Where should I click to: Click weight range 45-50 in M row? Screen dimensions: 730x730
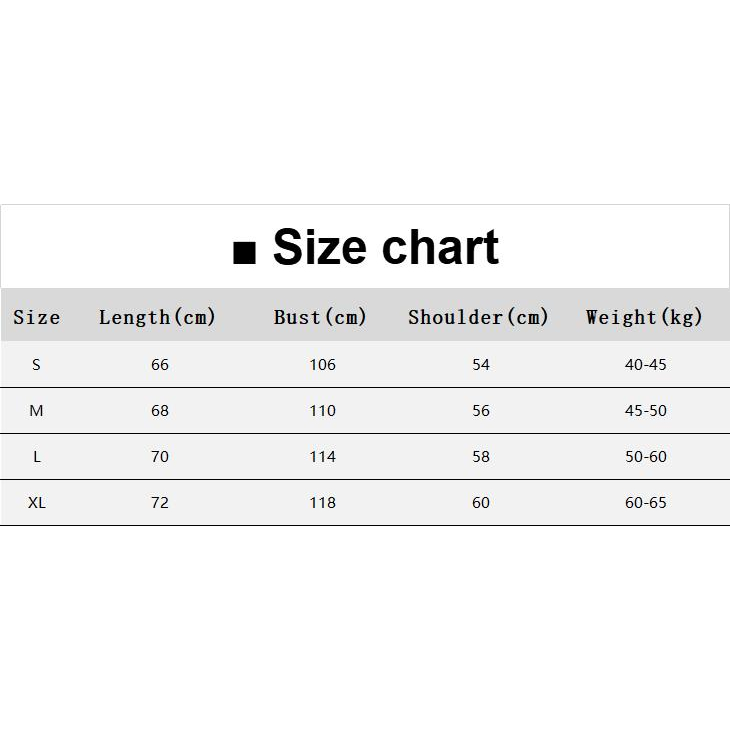click(645, 411)
